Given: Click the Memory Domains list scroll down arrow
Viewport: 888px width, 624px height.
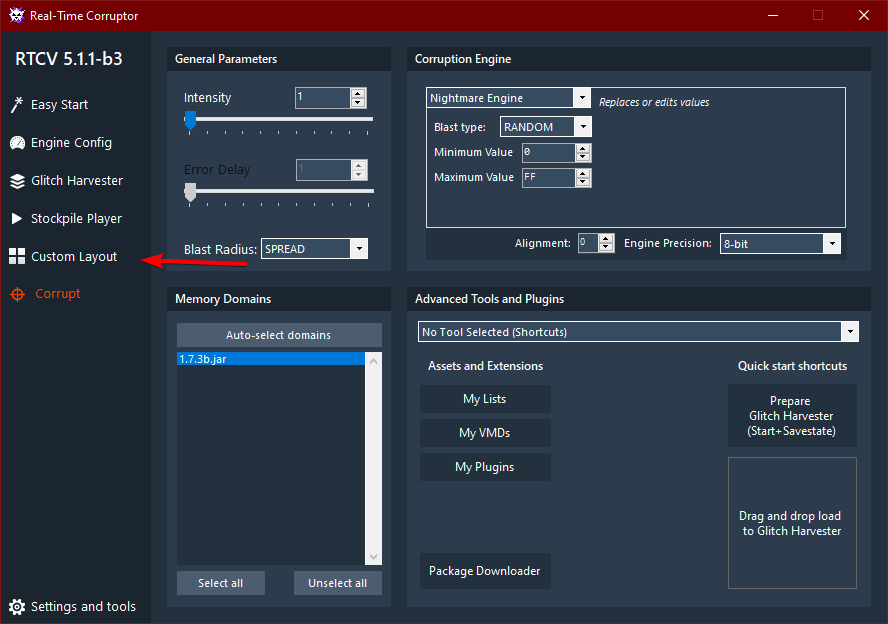Looking at the screenshot, I should tap(373, 557).
